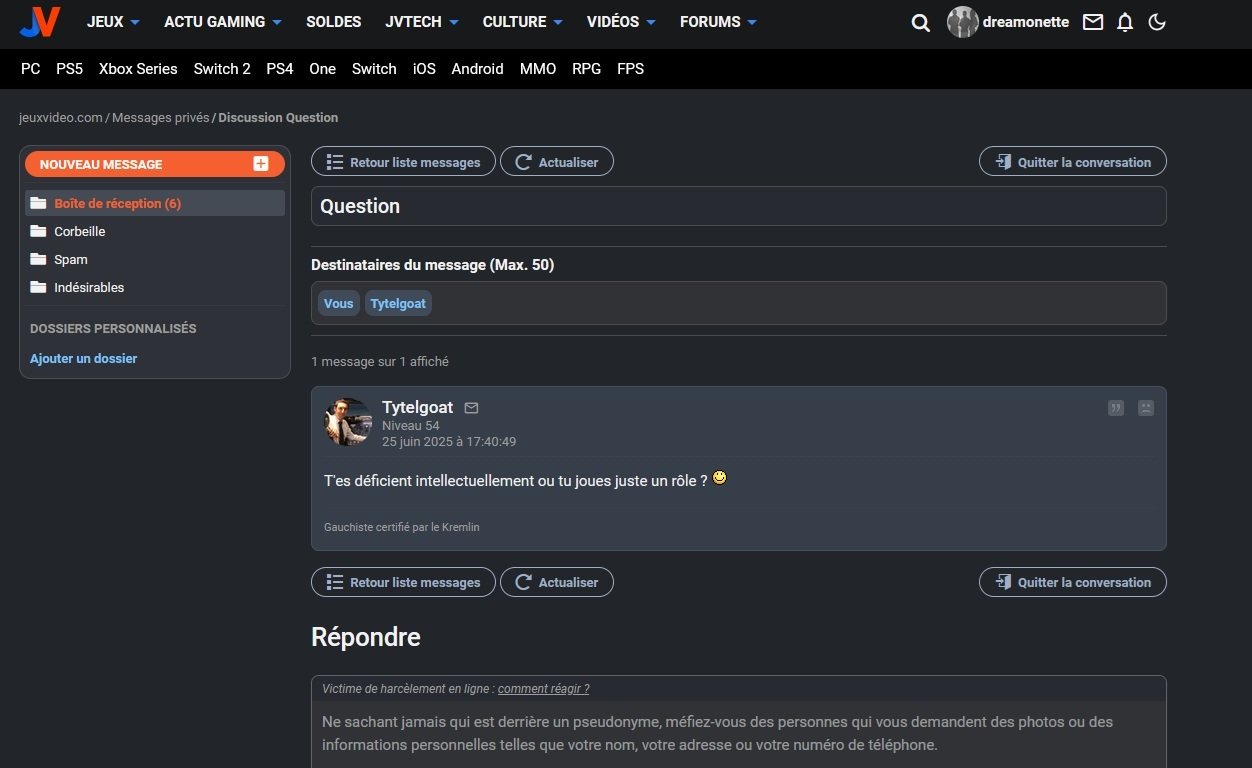Screen dimensions: 1252x768
Task: Go to the PC platform section
Action: 31,69
